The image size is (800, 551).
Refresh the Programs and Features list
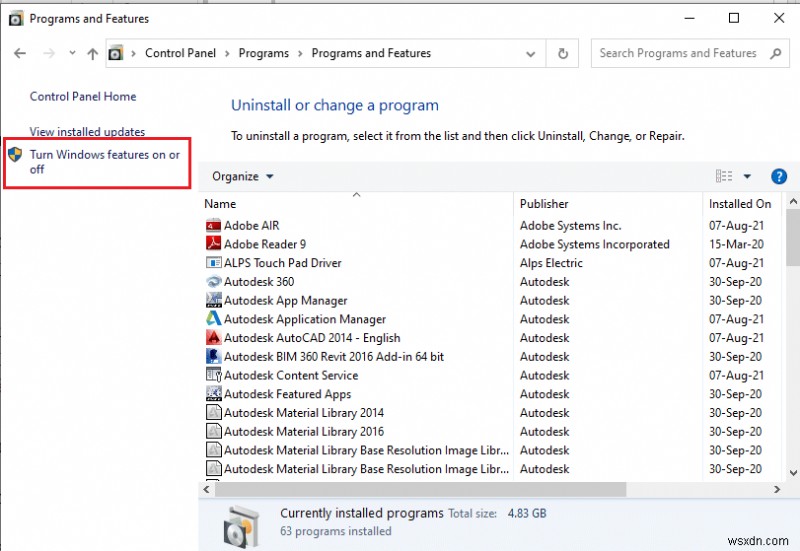pyautogui.click(x=563, y=53)
